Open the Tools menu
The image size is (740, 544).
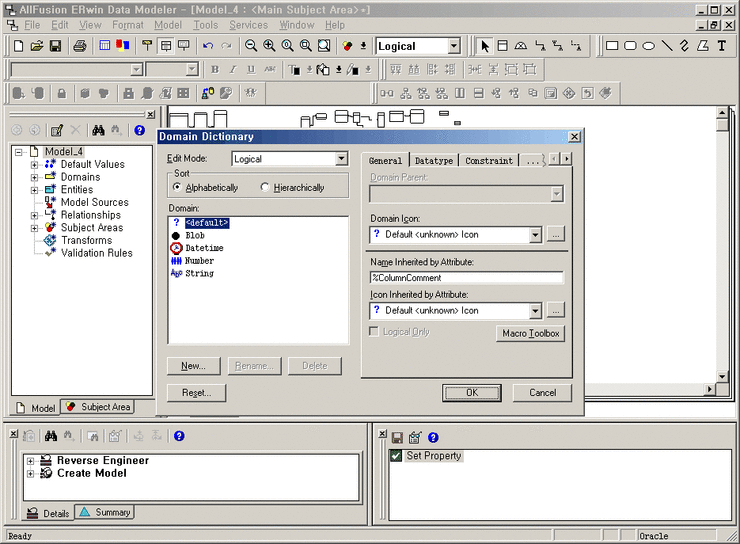pyautogui.click(x=205, y=25)
